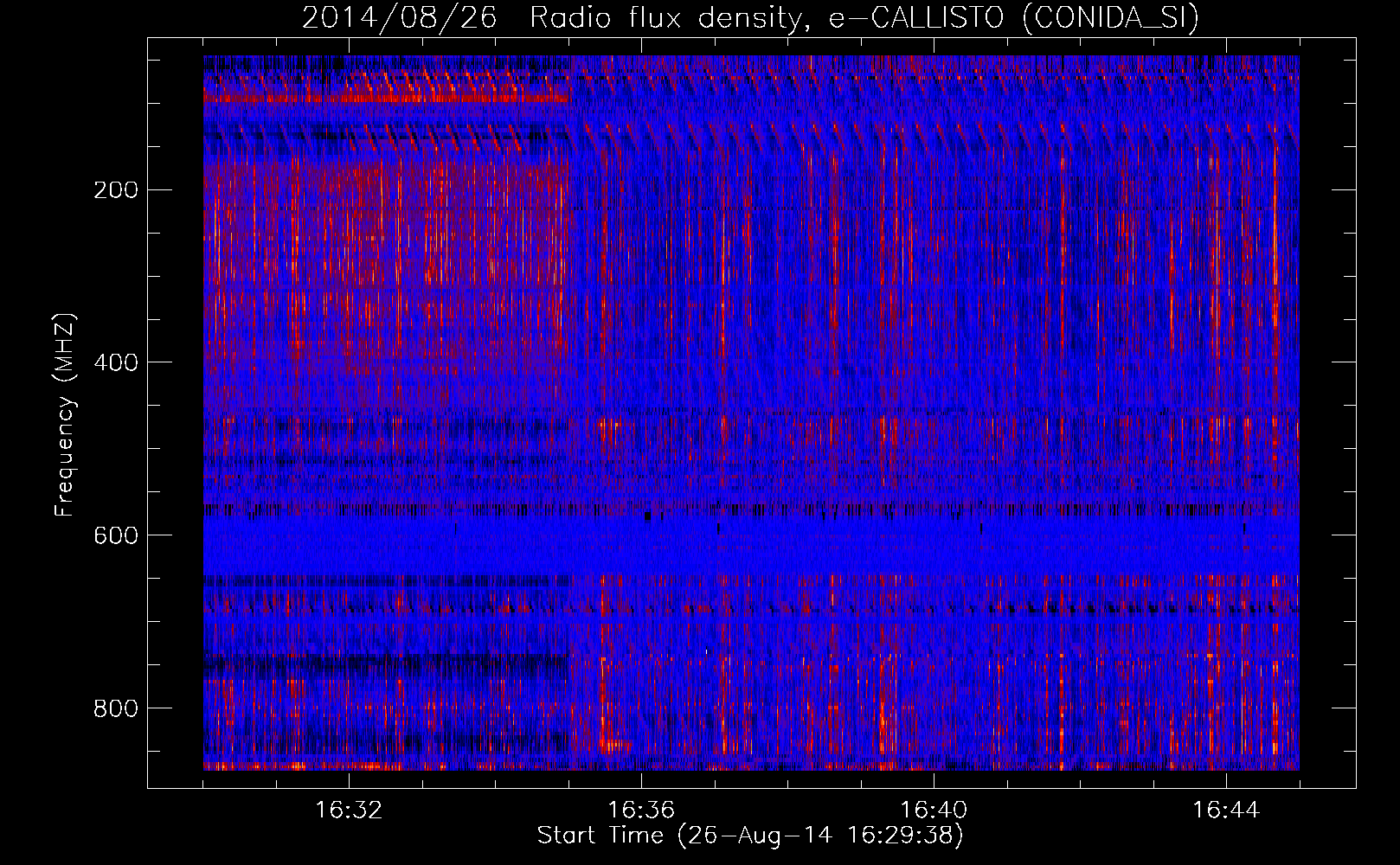1400x865 pixels.
Task: Select the 200 frequency tick label
Action: pos(116,189)
